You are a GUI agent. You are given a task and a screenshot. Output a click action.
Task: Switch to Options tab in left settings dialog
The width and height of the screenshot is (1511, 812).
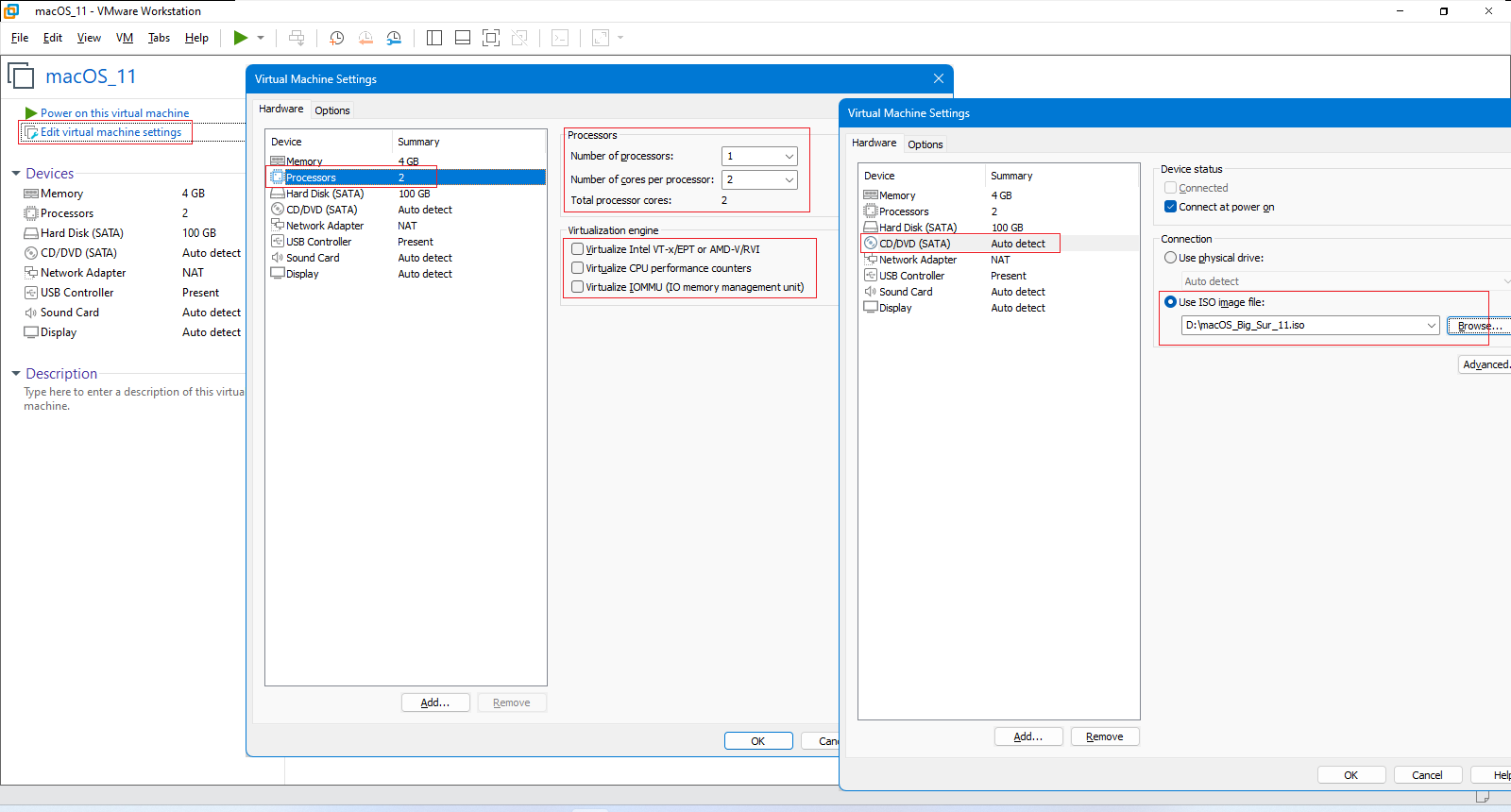tap(332, 110)
